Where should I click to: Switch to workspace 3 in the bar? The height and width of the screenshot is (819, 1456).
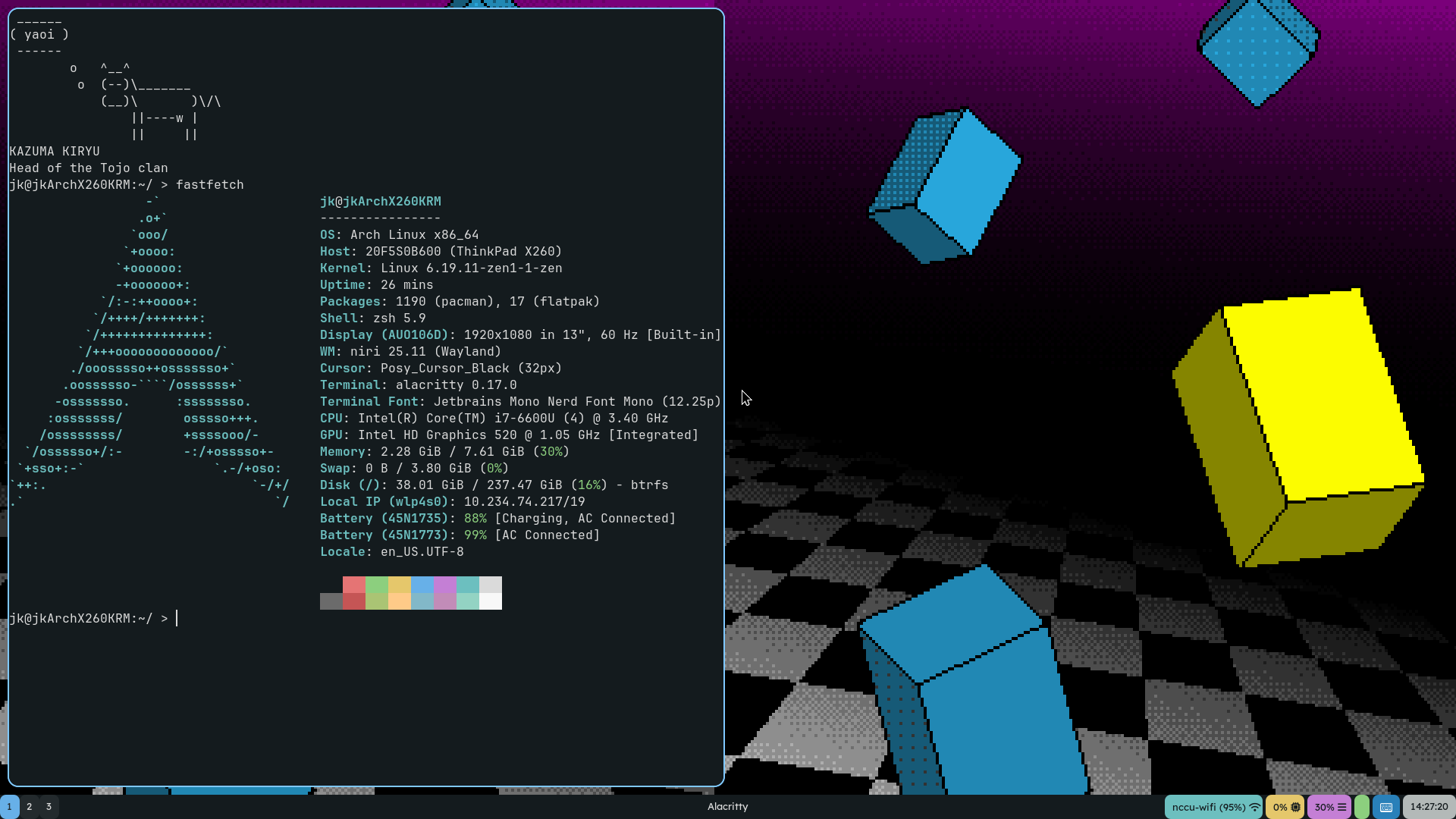49,807
